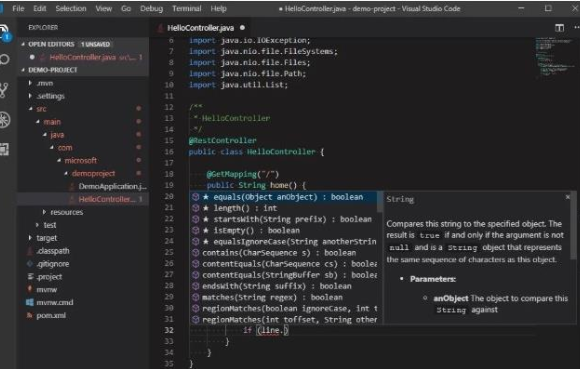The width and height of the screenshot is (580, 369).
Task: Open the Selection menu
Action: [71, 9]
